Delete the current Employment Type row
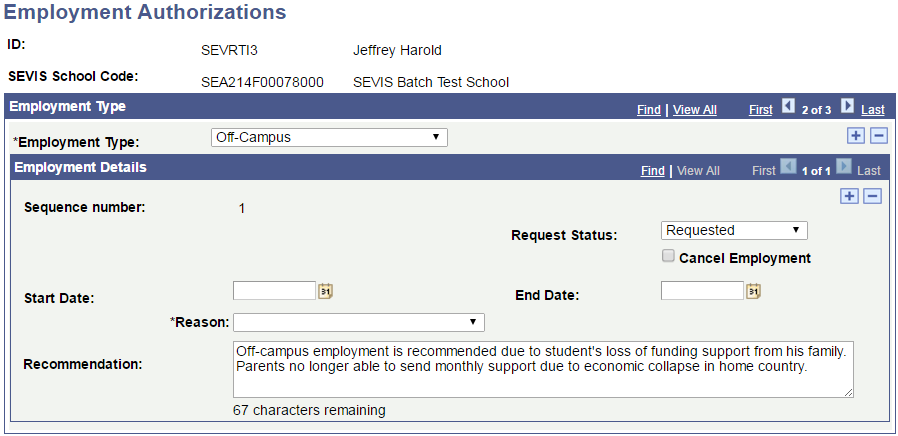 point(878,136)
